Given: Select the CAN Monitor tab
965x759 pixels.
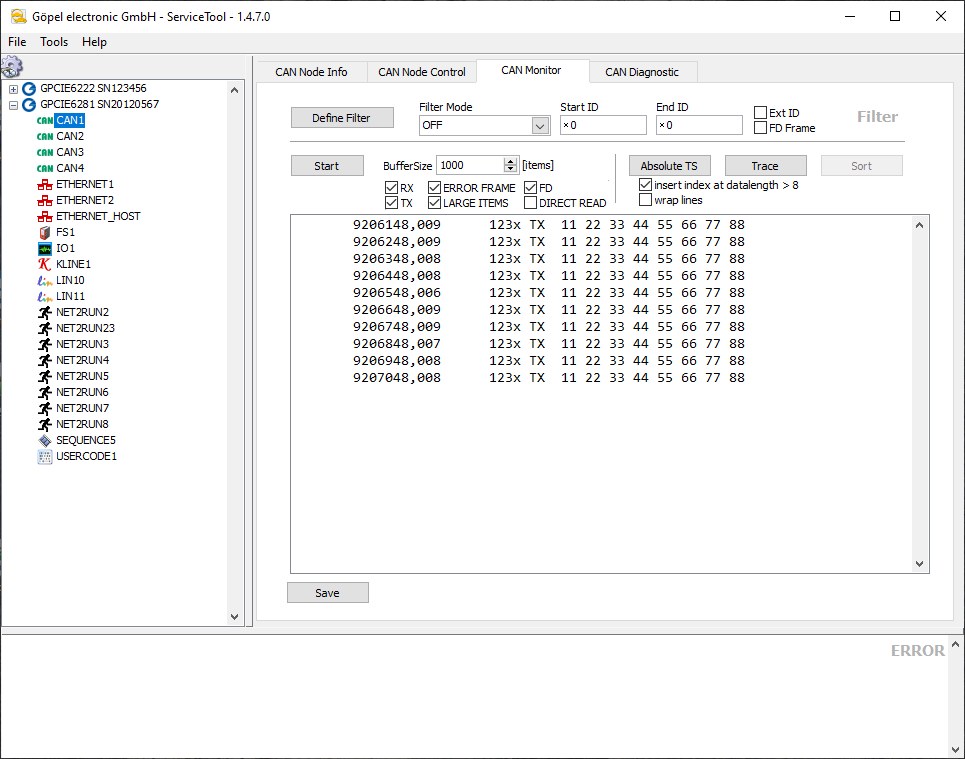Looking at the screenshot, I should point(531,70).
